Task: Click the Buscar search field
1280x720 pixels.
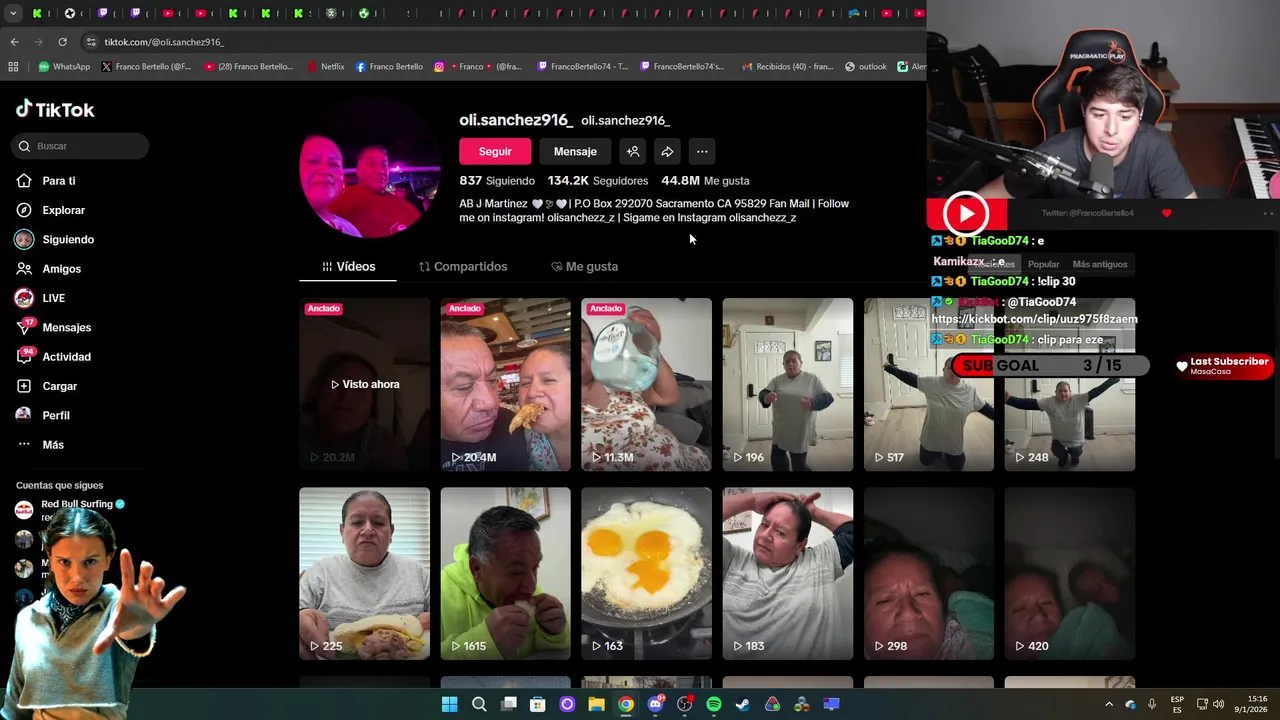Action: tap(82, 146)
